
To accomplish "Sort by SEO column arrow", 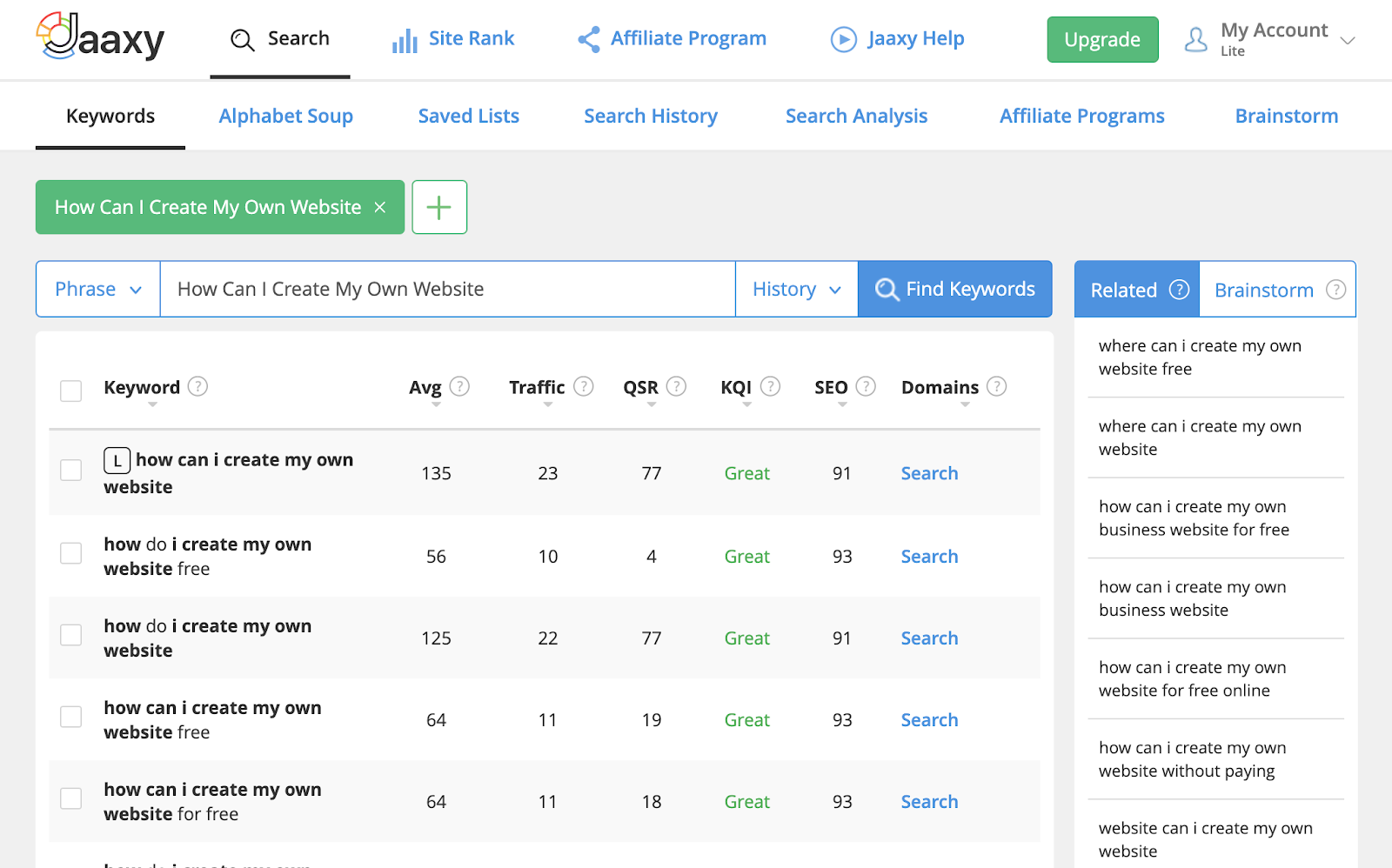I will (x=841, y=404).
